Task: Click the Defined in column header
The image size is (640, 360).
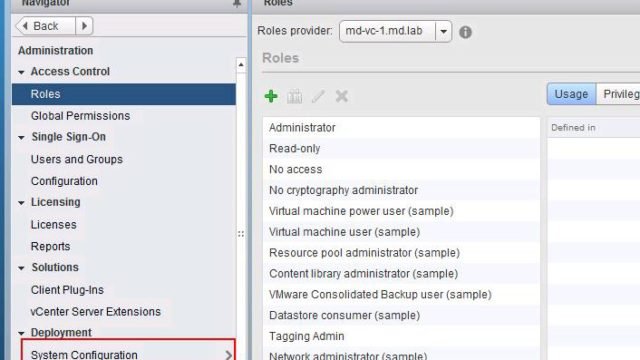Action: (593, 128)
